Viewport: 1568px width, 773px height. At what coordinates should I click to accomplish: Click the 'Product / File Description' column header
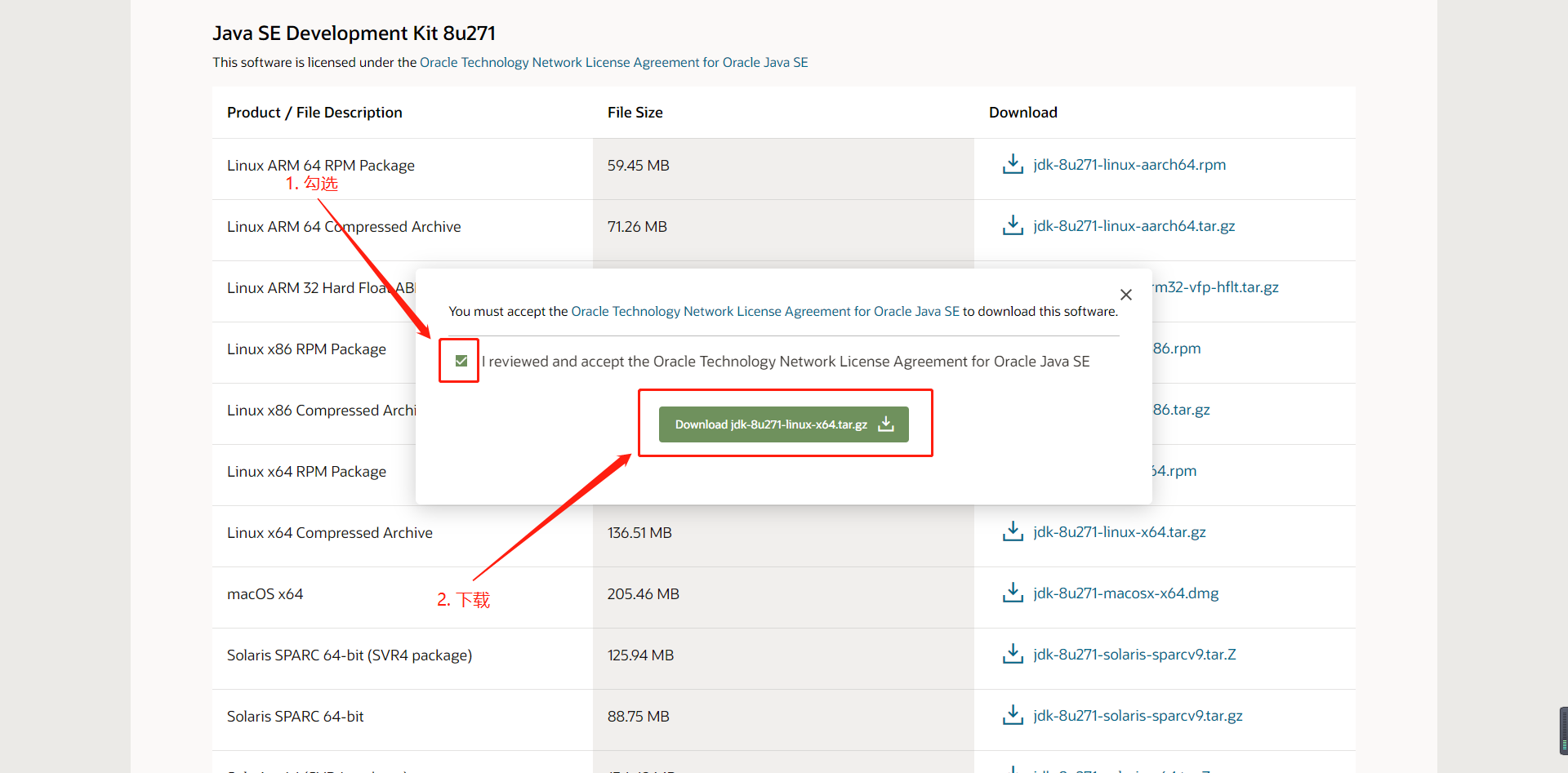coord(314,113)
